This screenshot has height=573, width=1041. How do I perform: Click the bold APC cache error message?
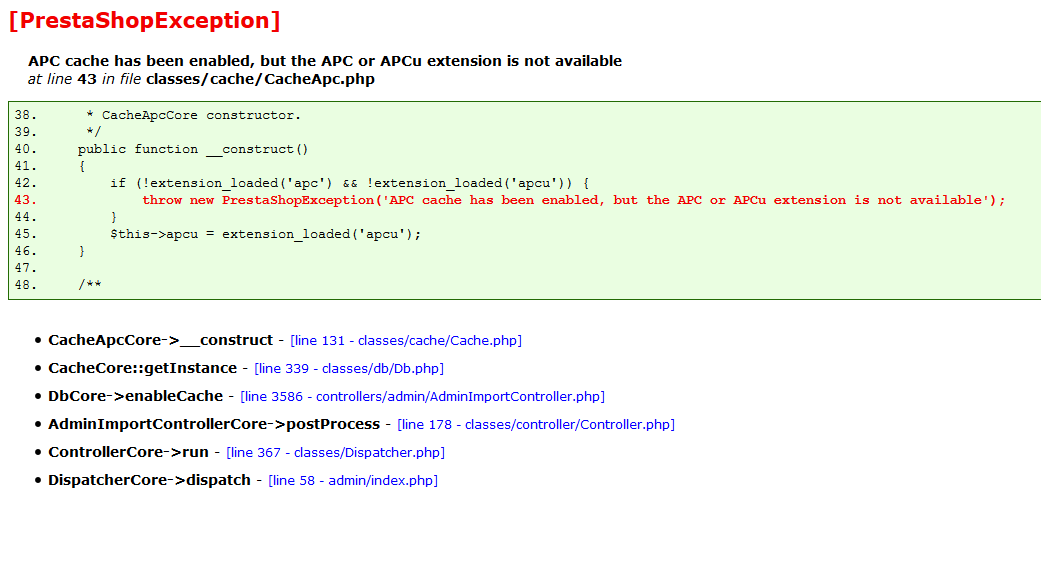coord(325,61)
